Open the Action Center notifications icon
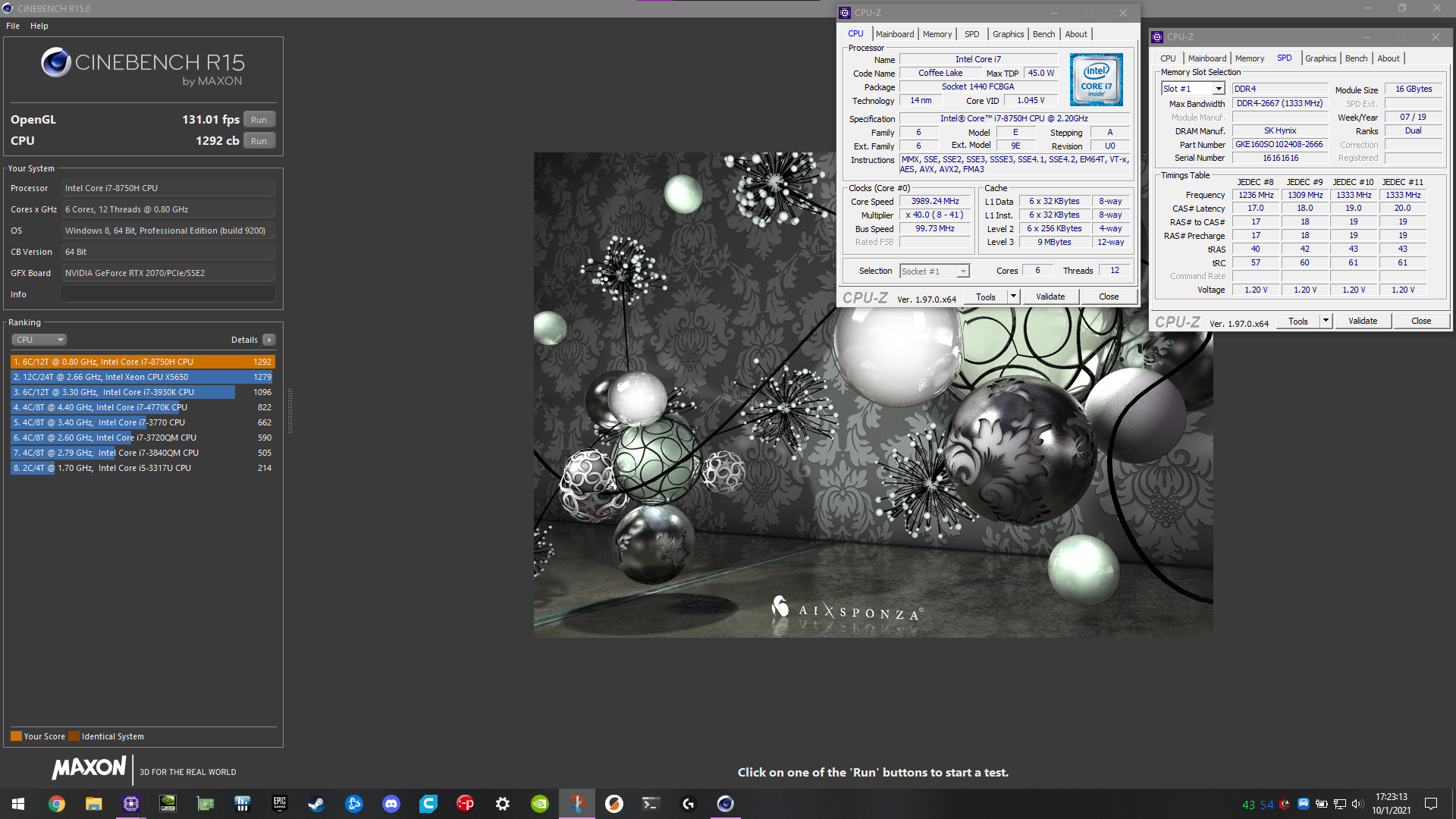This screenshot has width=1456, height=819. click(1431, 804)
